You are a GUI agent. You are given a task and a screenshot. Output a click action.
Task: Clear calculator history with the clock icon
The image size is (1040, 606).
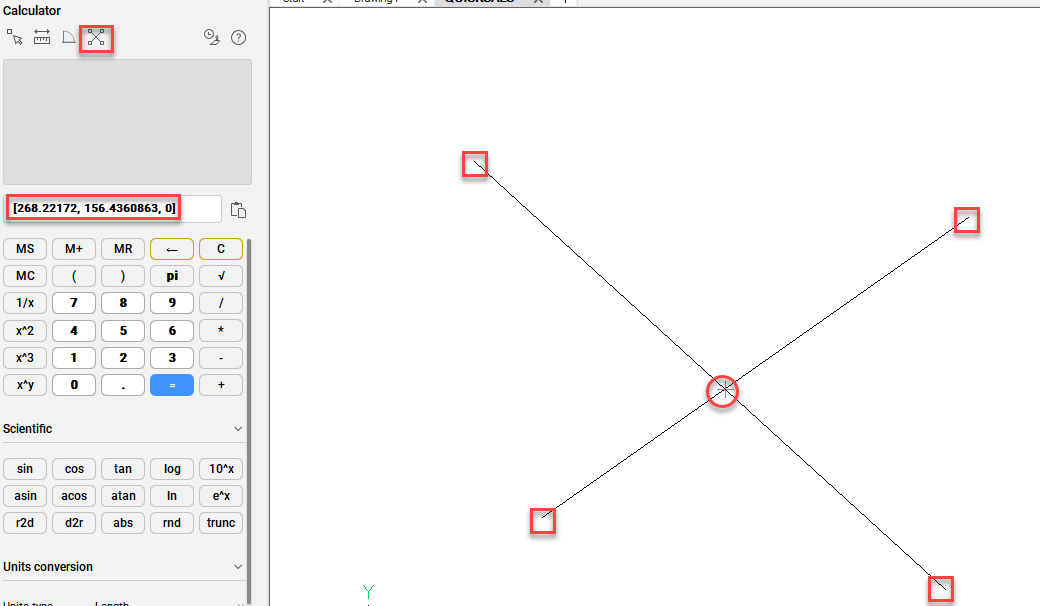[211, 38]
